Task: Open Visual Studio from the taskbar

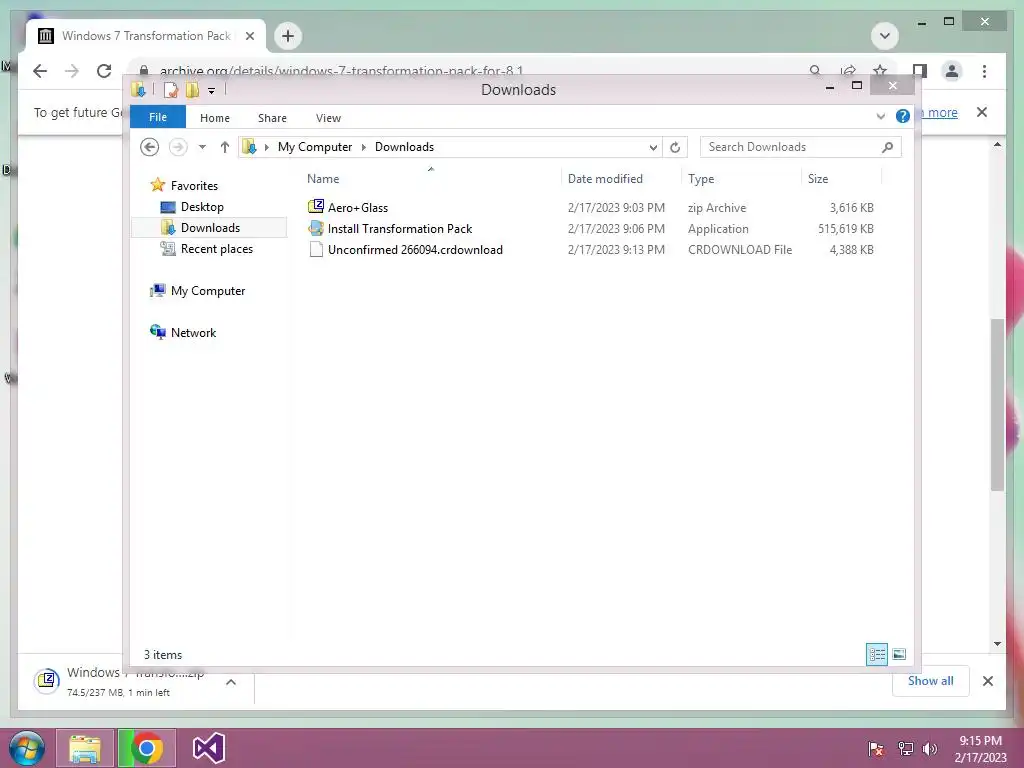Action: (x=209, y=748)
